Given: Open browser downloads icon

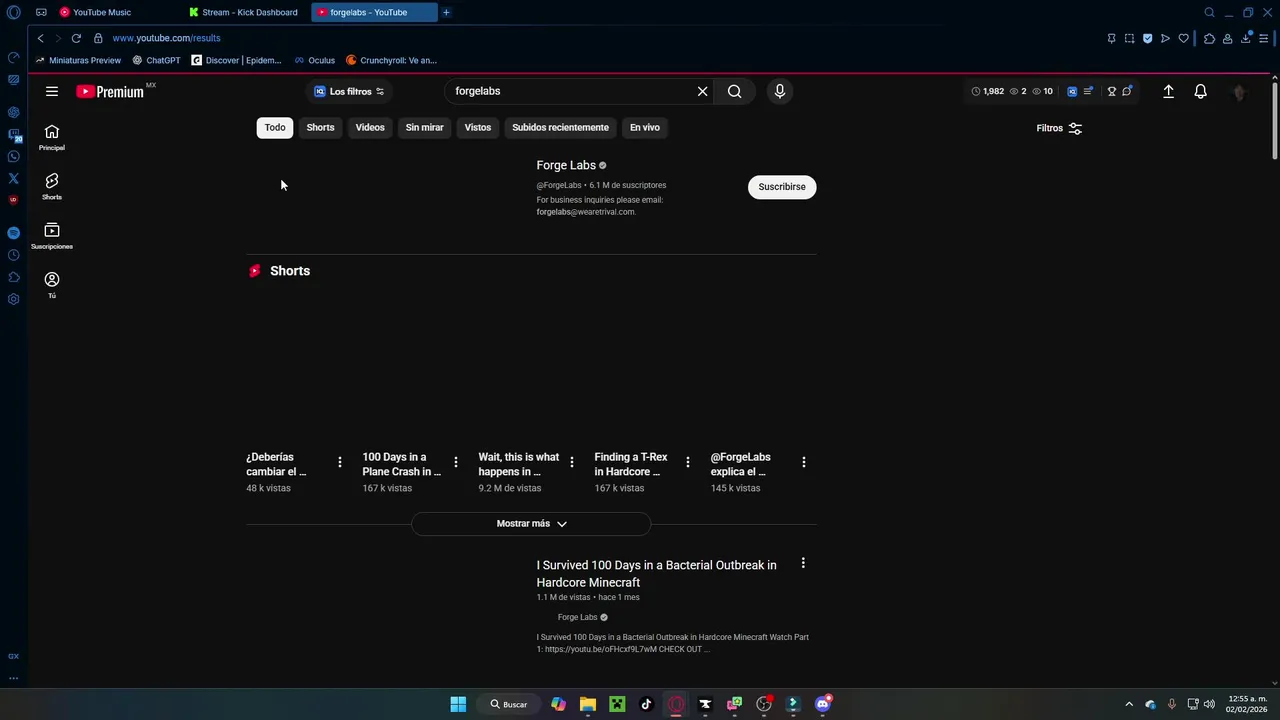Looking at the screenshot, I should [x=1246, y=38].
